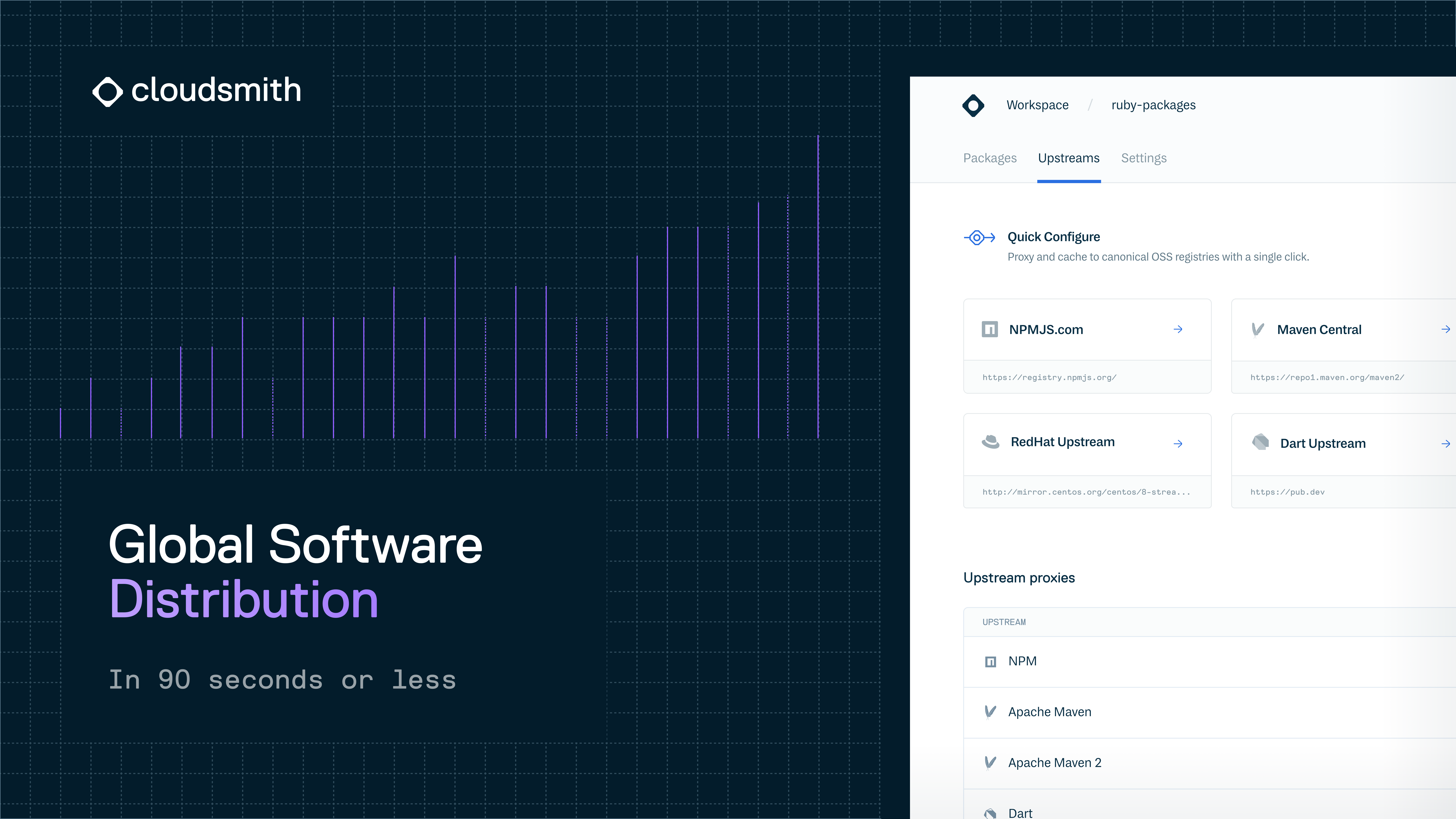Click the Apache Maven 2 row icon
1456x819 pixels.
coord(990,763)
